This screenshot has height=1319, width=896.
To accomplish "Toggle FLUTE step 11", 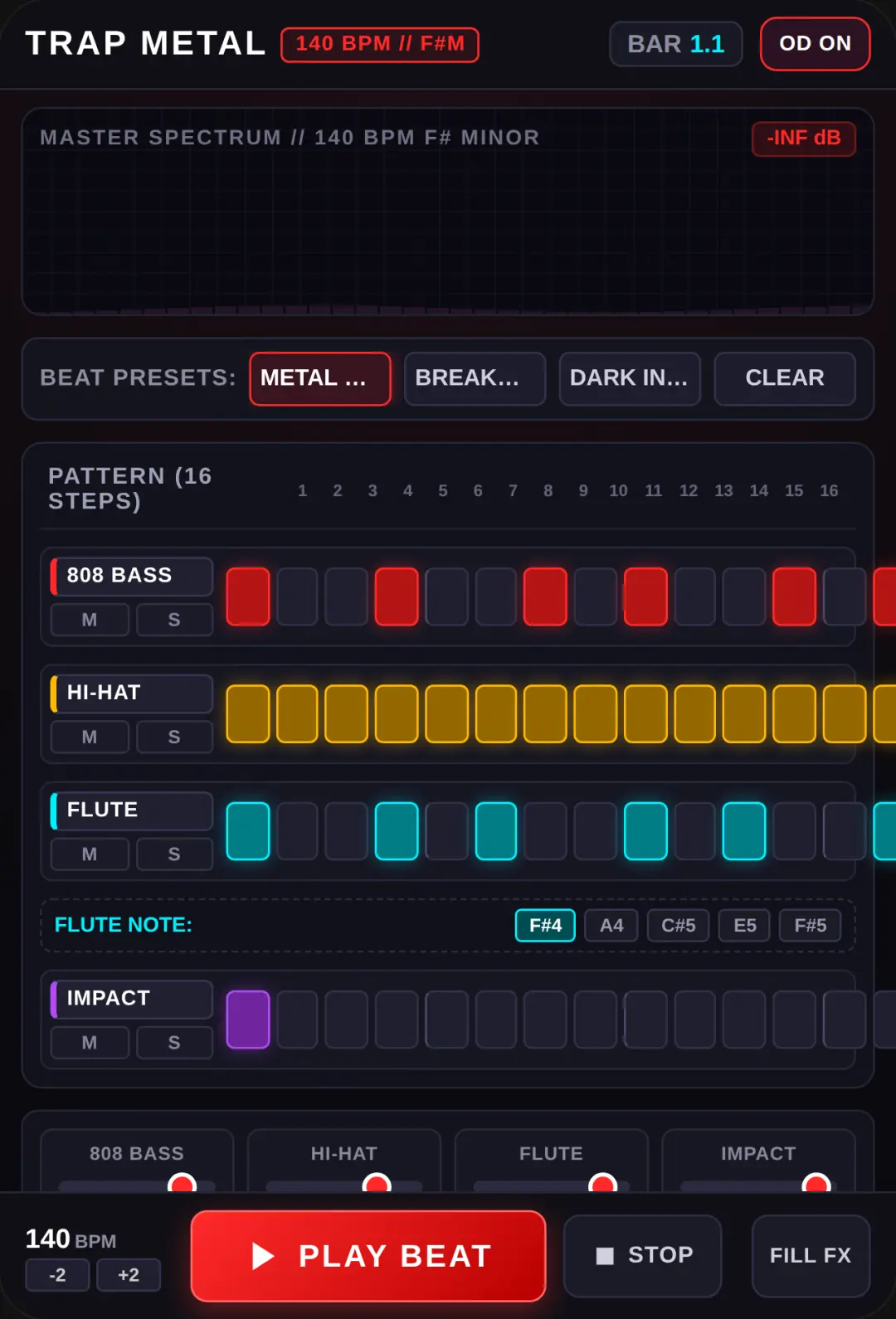I will pos(744,831).
